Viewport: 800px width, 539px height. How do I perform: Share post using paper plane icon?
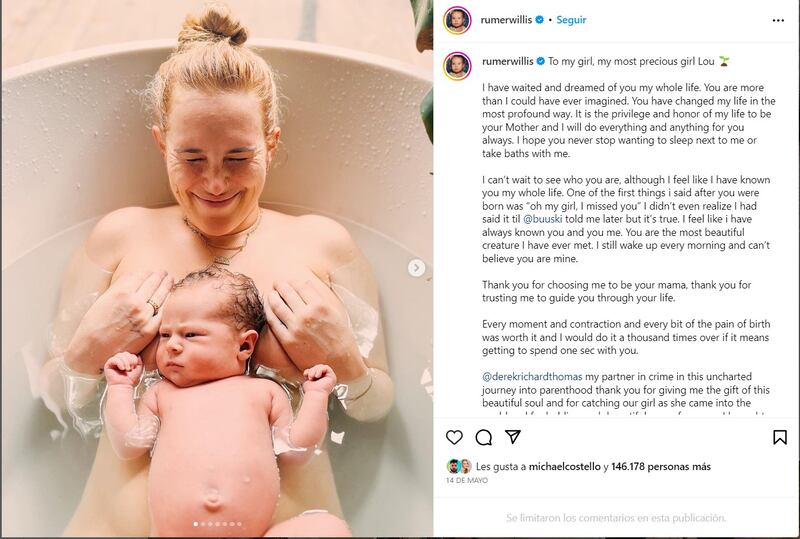[x=513, y=436]
